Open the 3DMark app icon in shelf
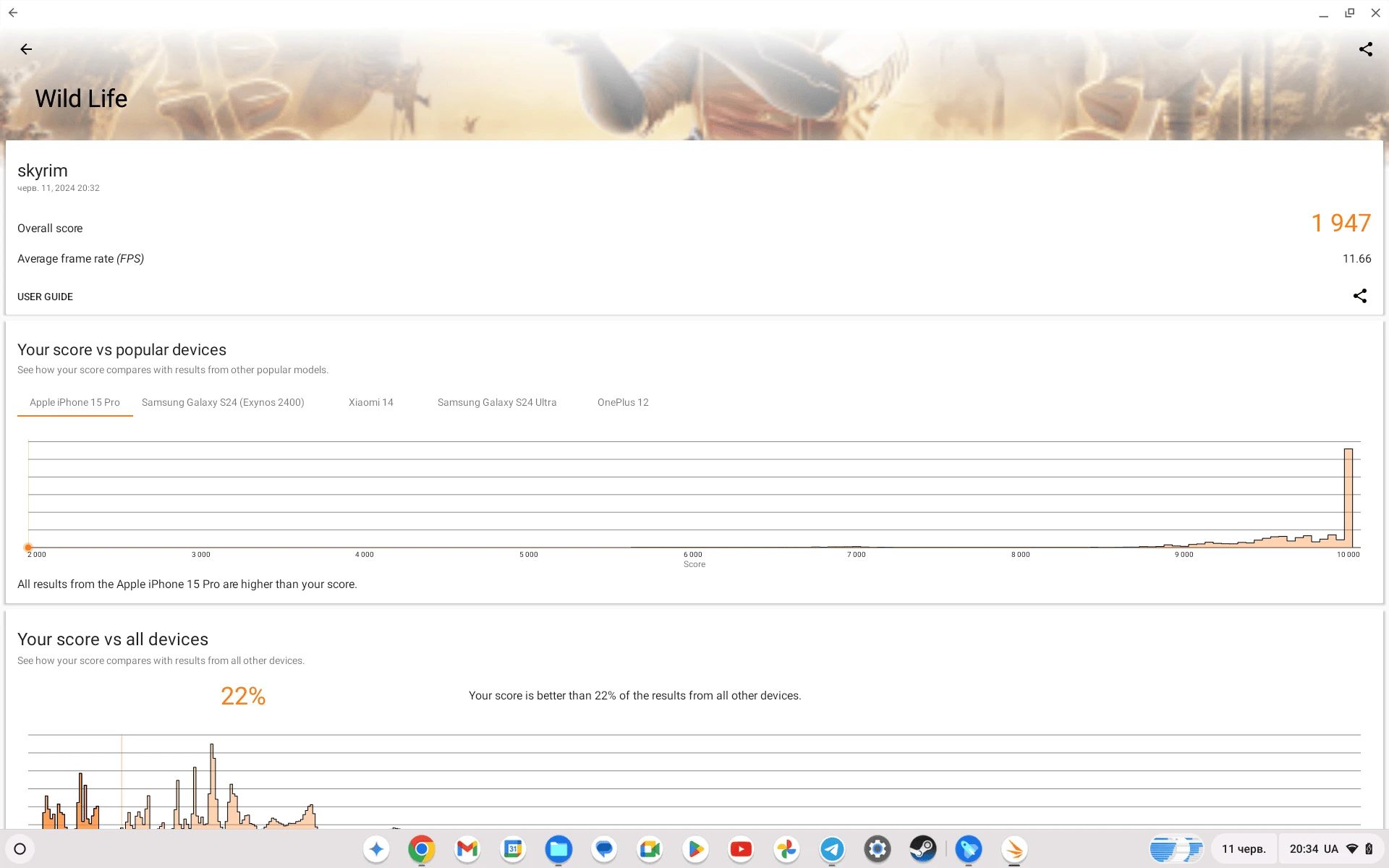The height and width of the screenshot is (868, 1389). (x=1014, y=849)
